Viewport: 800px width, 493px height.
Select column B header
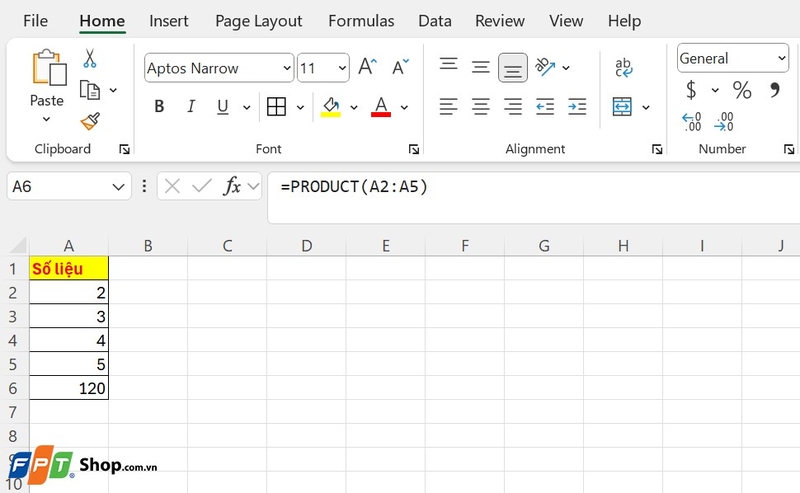(148, 246)
